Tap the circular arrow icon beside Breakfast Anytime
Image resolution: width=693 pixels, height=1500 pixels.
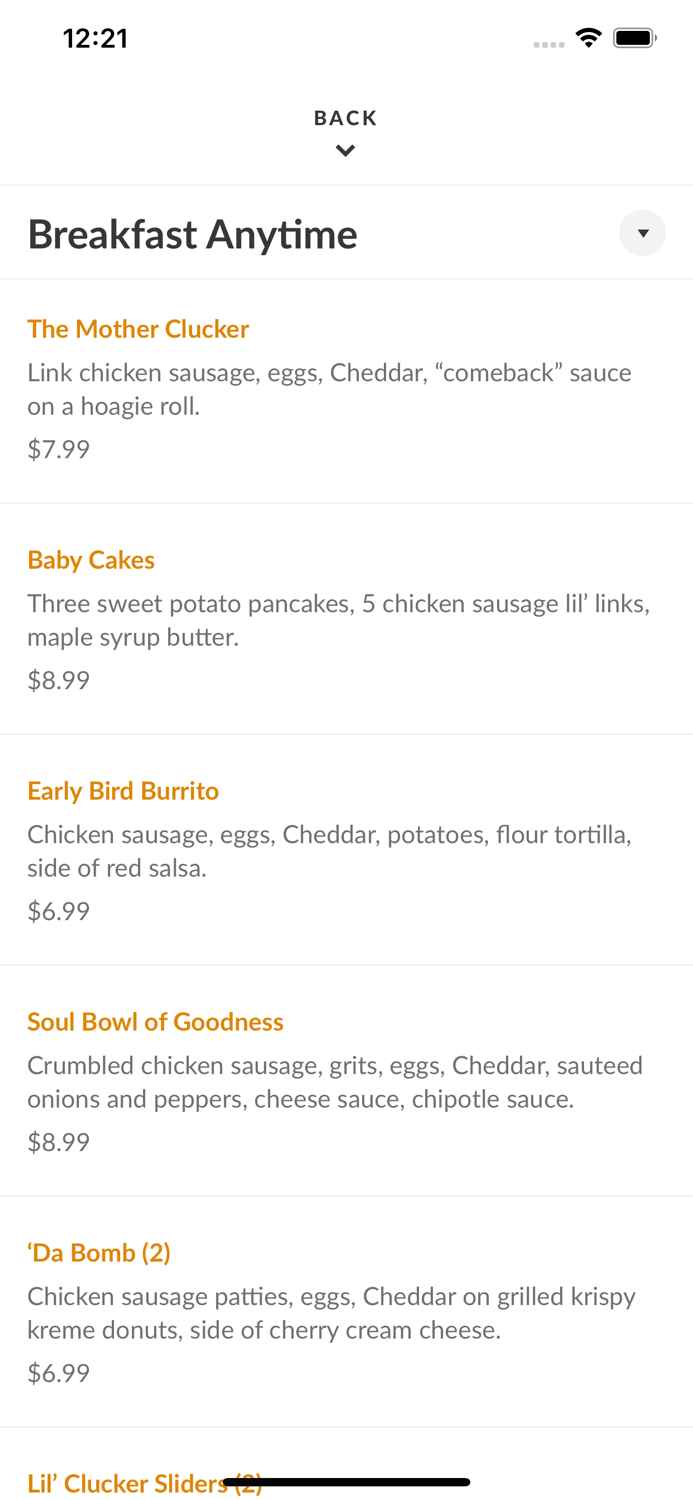643,233
